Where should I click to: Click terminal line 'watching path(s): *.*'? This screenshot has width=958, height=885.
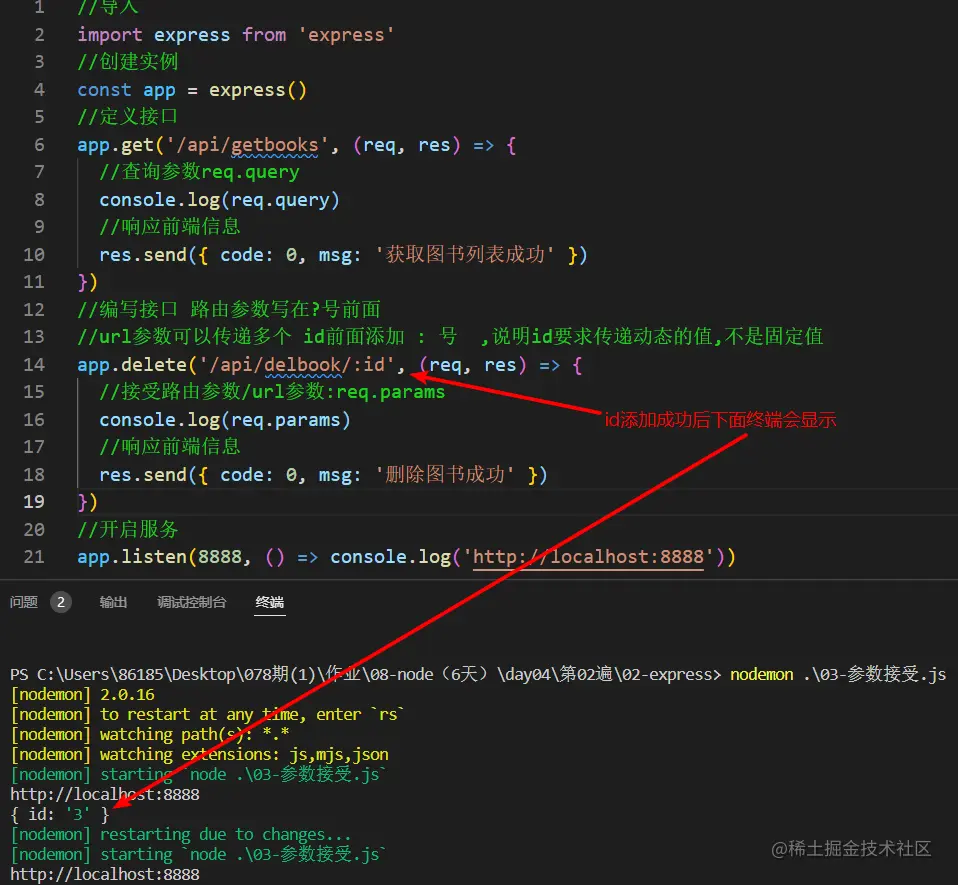(150, 735)
